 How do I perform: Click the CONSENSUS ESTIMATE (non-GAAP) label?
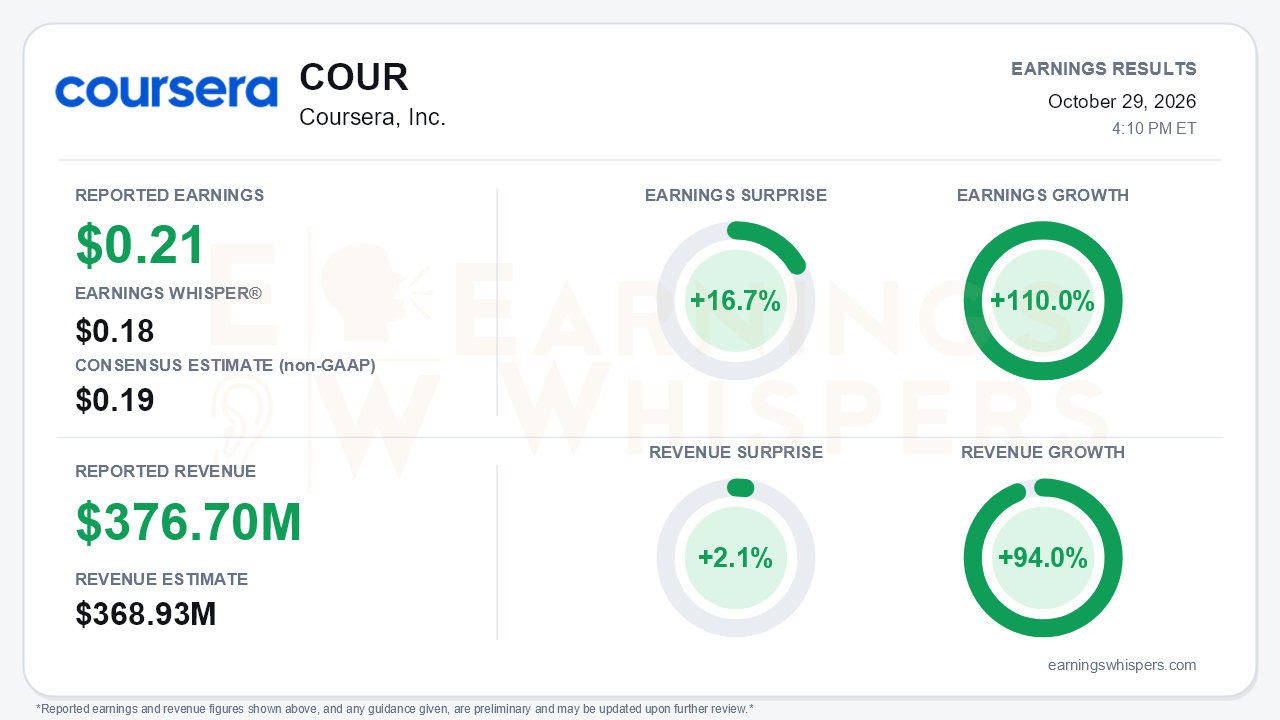pos(226,365)
